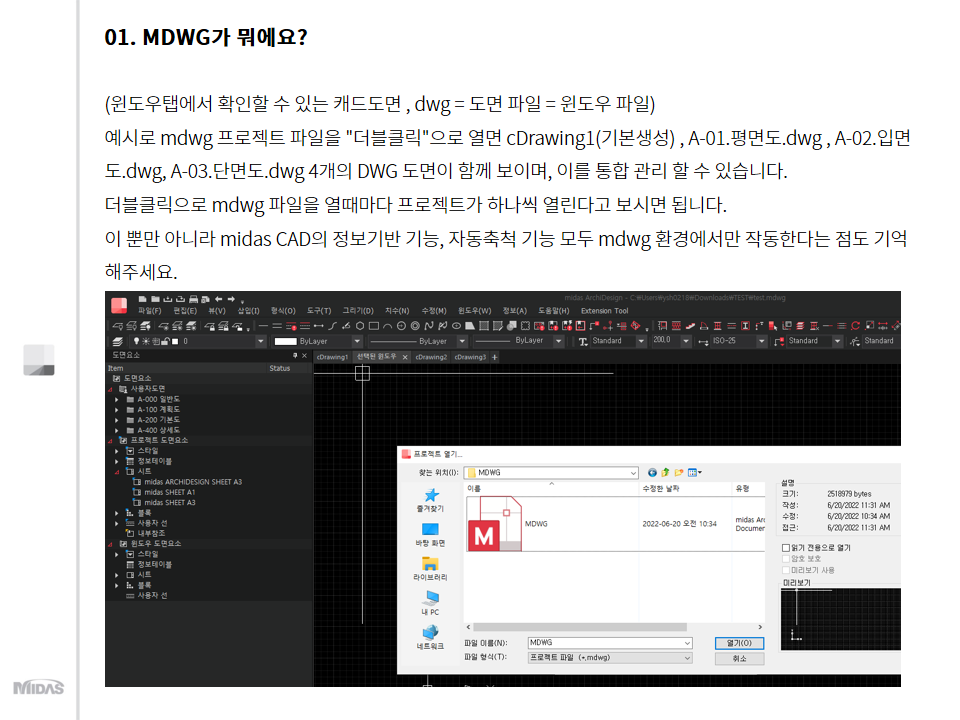960x720 pixels.
Task: Click the dimension style icon beside ISO-25
Action: pos(703,342)
